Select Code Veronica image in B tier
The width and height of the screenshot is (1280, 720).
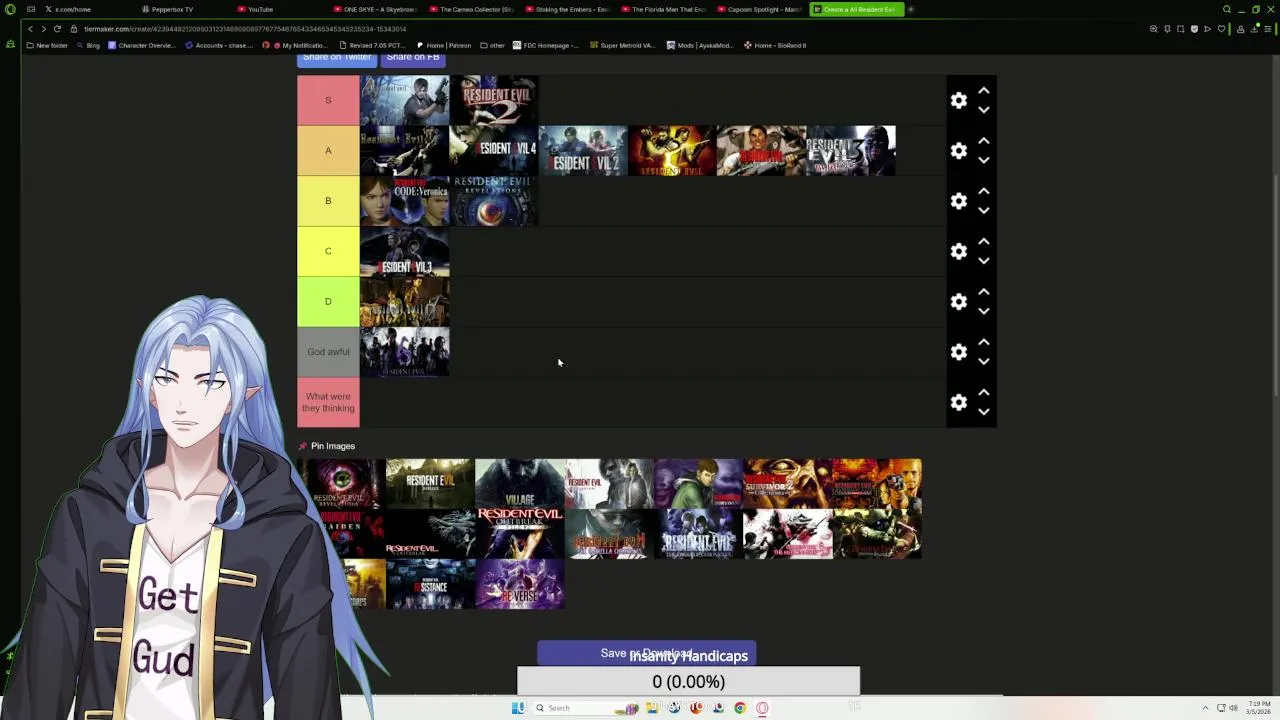[404, 201]
